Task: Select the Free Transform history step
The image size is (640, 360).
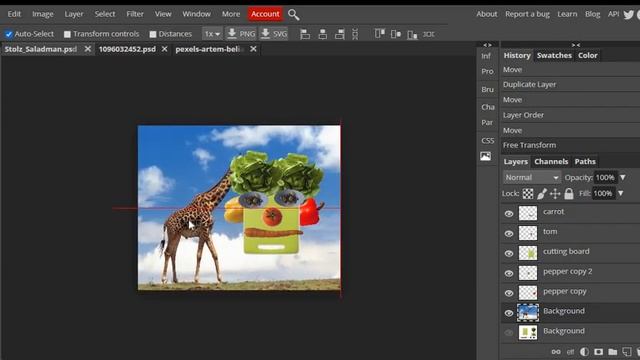Action: (x=571, y=145)
